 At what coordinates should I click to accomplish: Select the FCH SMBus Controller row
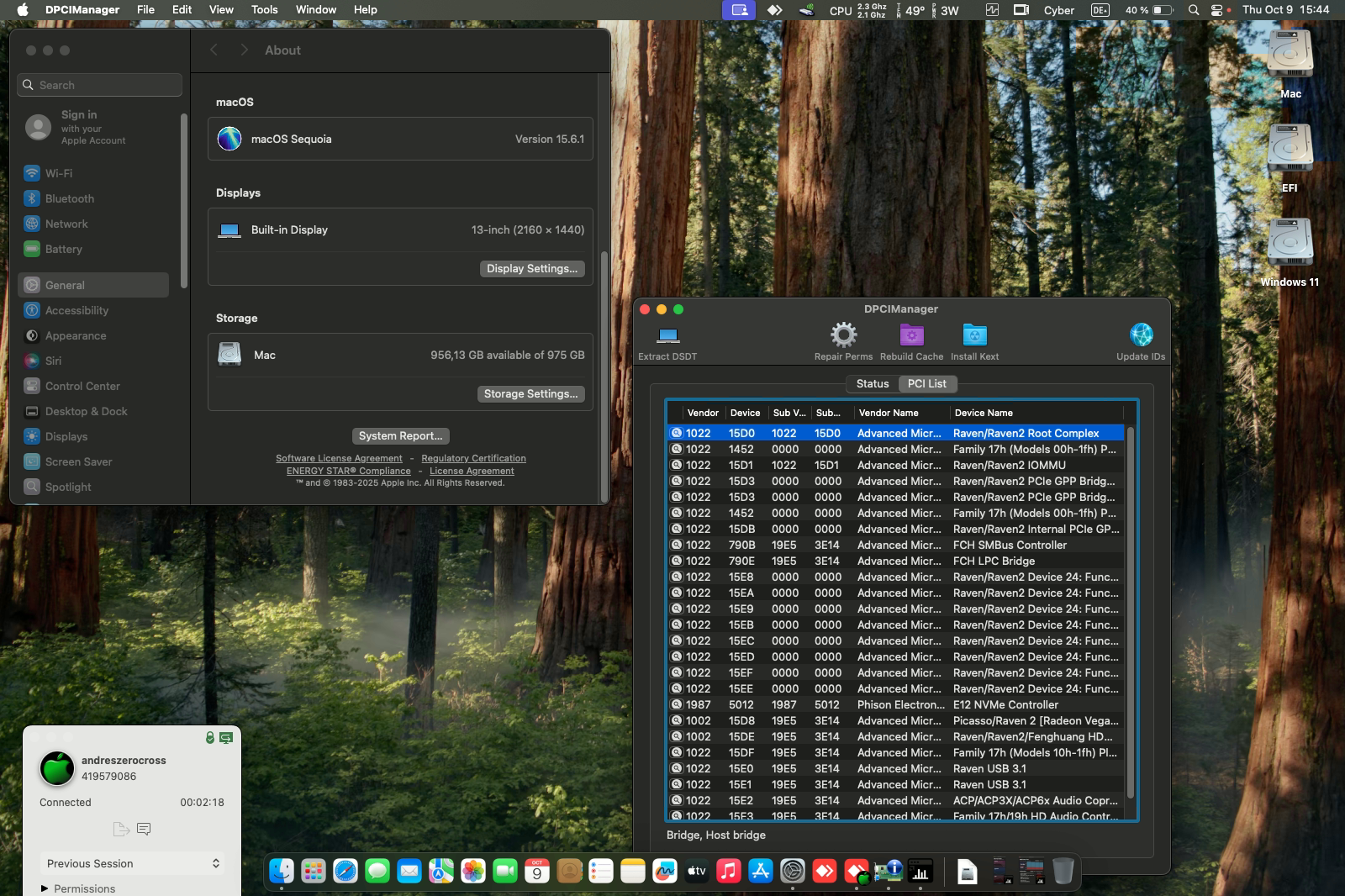(896, 545)
